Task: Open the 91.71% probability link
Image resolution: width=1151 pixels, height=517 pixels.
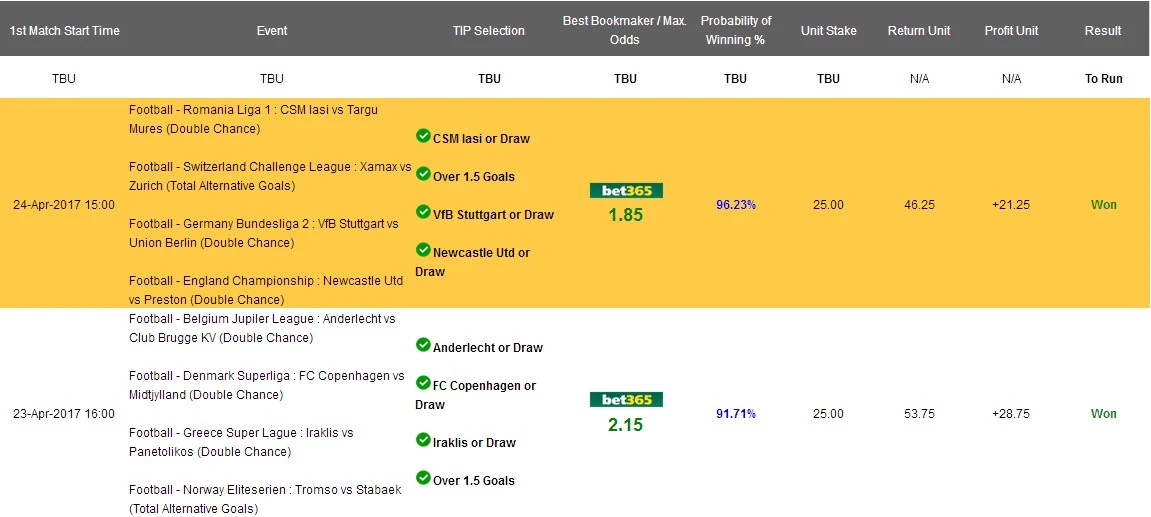Action: point(736,414)
